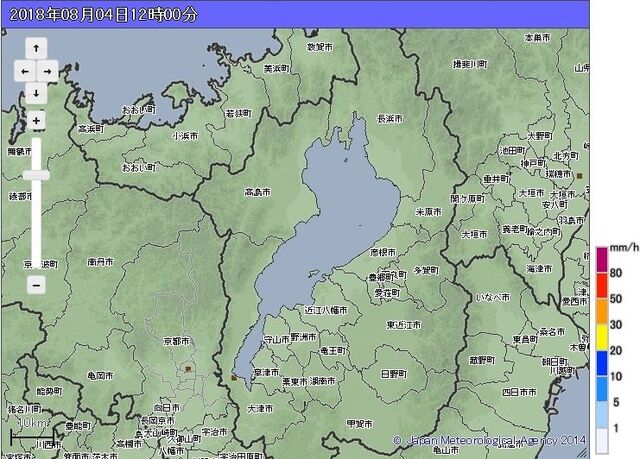Click the 竜王町 label on map
640x459 pixels.
(x=333, y=350)
